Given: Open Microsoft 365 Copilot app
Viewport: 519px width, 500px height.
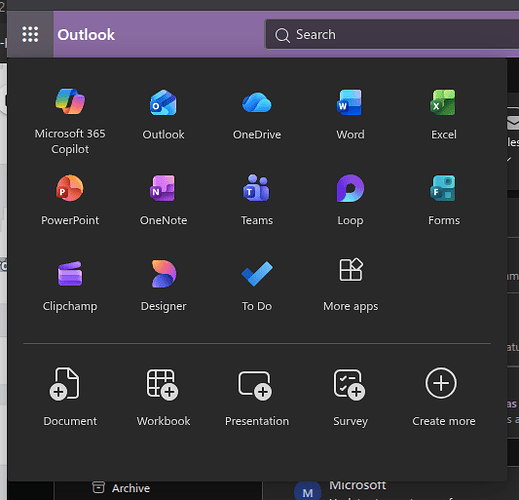Looking at the screenshot, I should point(70,122).
